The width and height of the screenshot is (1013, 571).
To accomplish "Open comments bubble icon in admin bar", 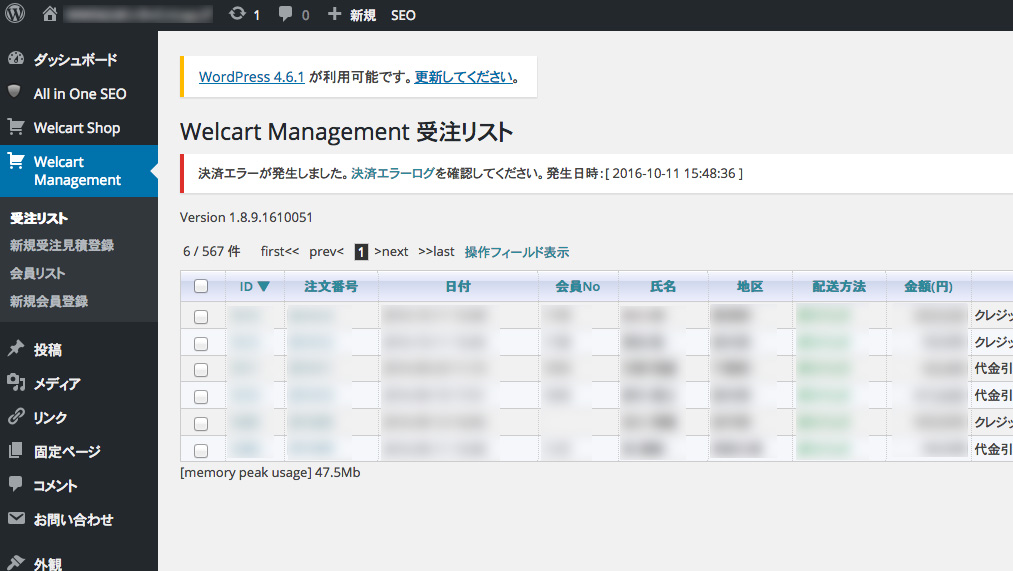I will point(285,14).
